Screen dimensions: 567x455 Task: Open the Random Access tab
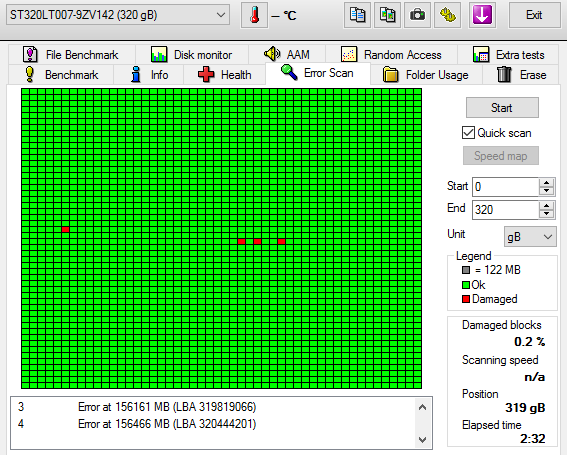pyautogui.click(x=392, y=55)
